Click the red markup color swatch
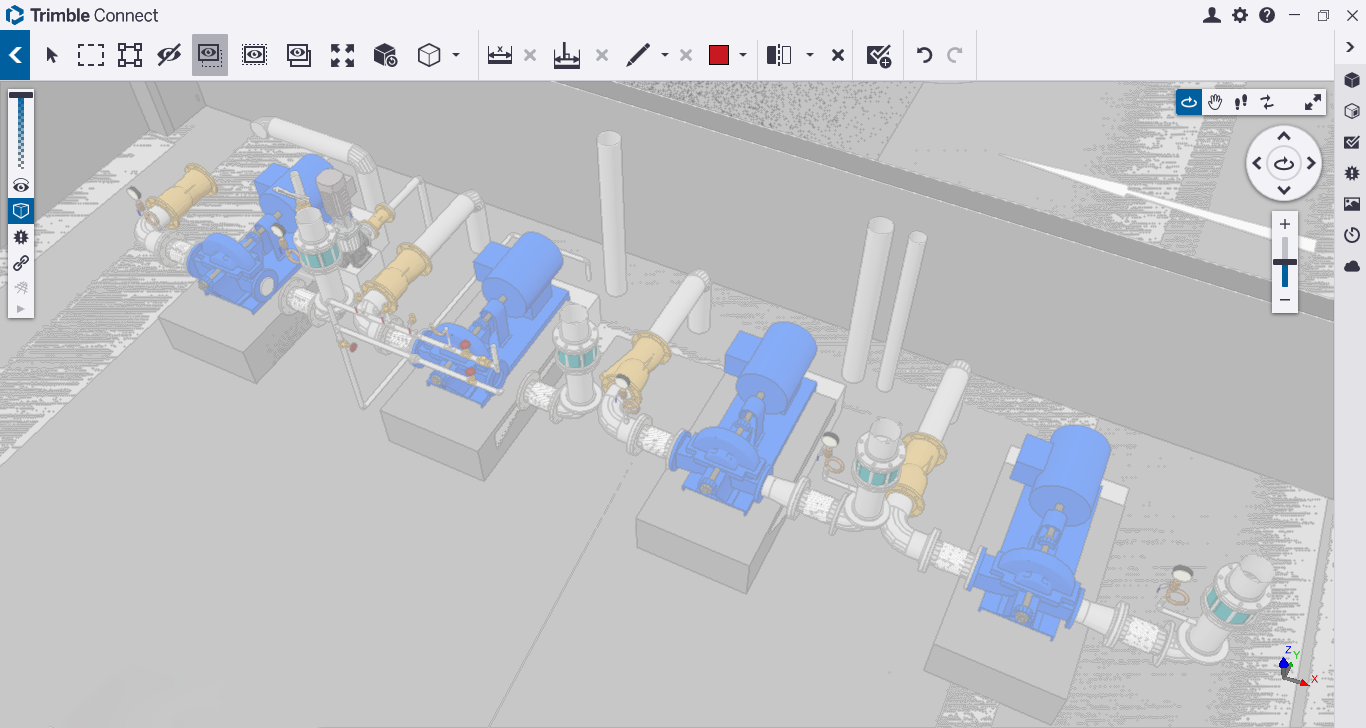 pyautogui.click(x=718, y=56)
